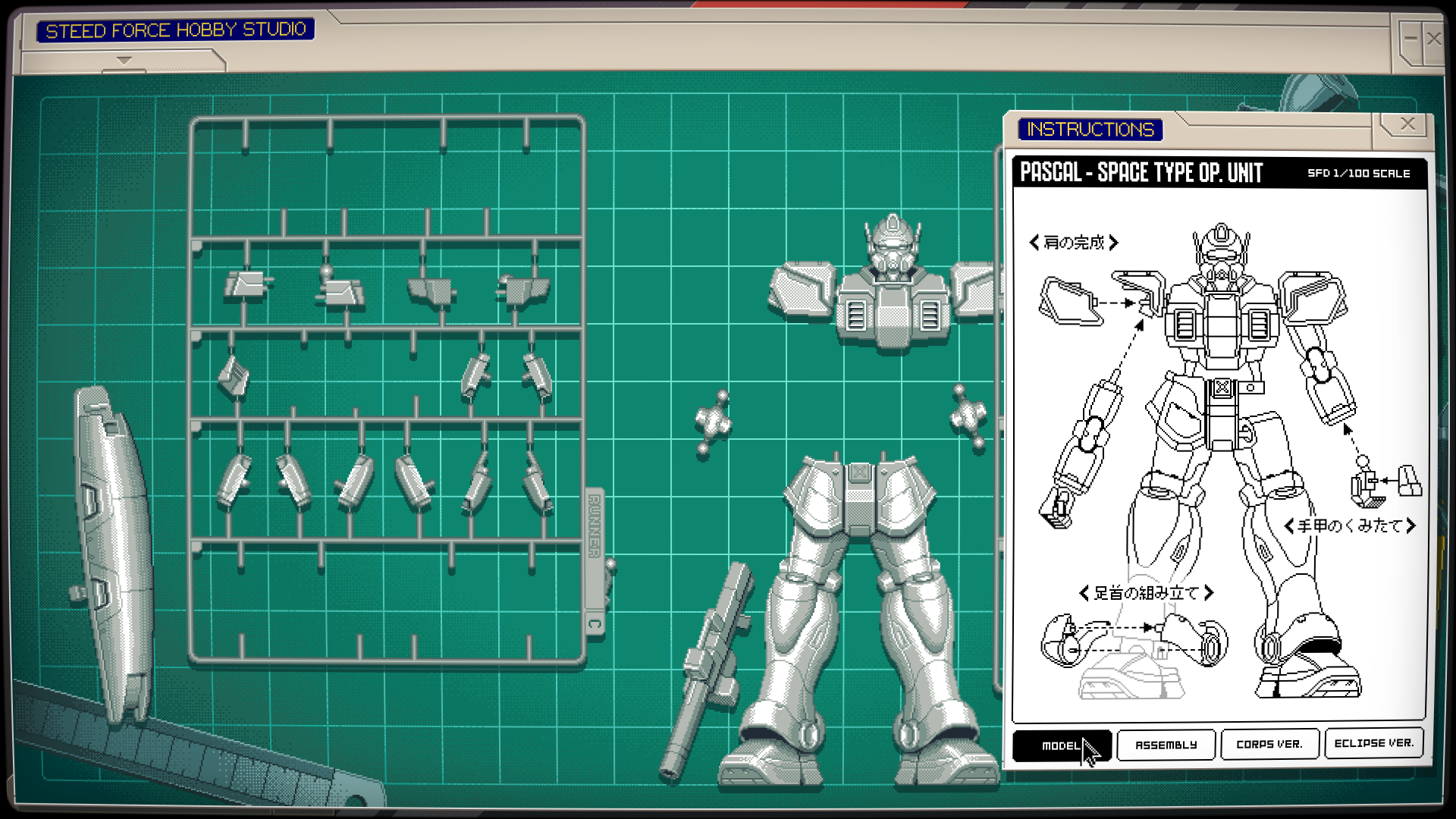Select the fourth part on runner top row
This screenshot has height=819, width=1456.
[x=522, y=289]
